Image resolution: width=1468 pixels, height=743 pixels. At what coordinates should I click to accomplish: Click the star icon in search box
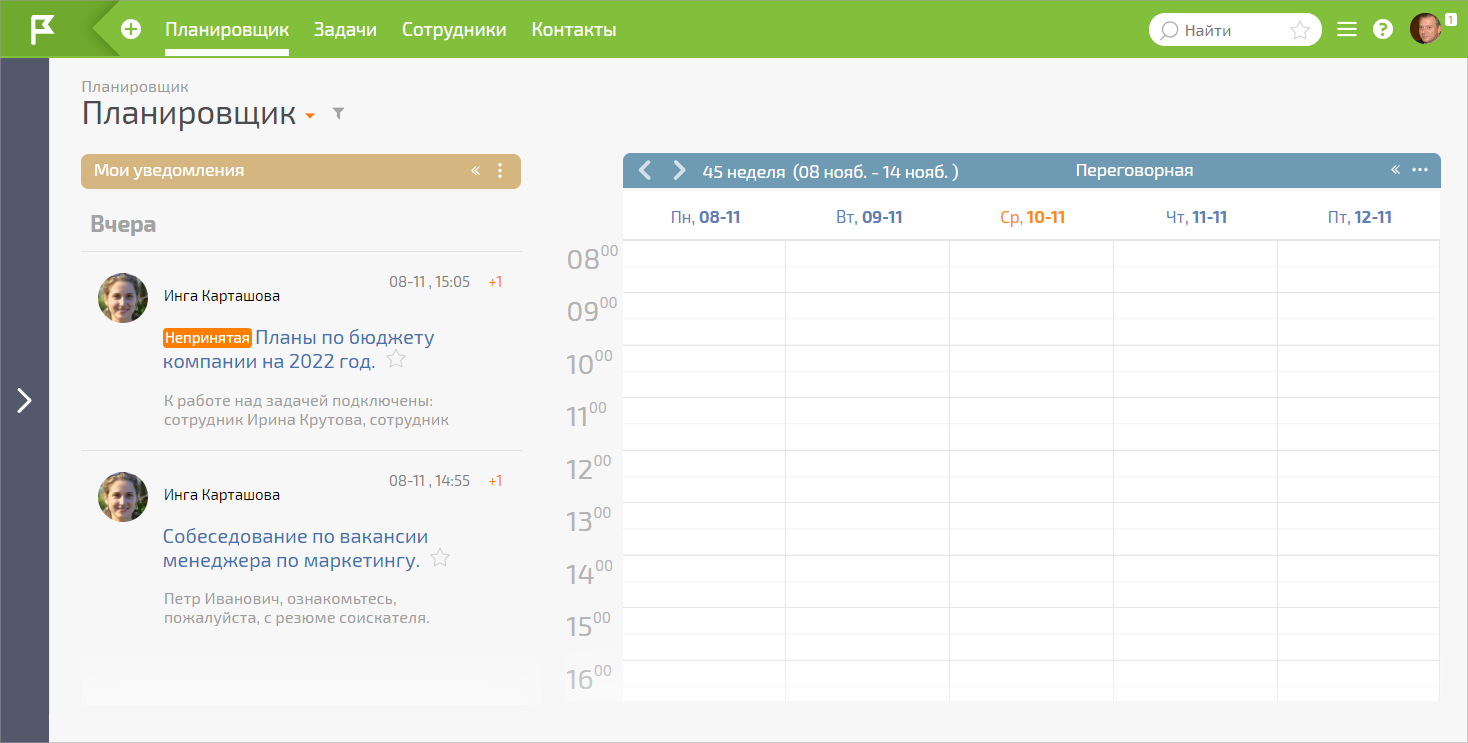point(1300,30)
